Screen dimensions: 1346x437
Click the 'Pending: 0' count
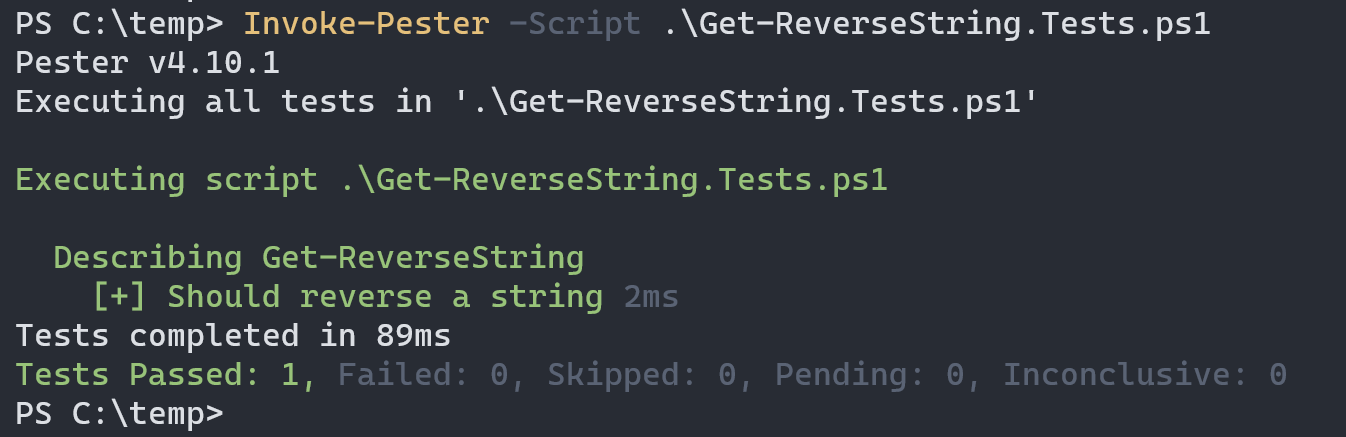(870, 374)
